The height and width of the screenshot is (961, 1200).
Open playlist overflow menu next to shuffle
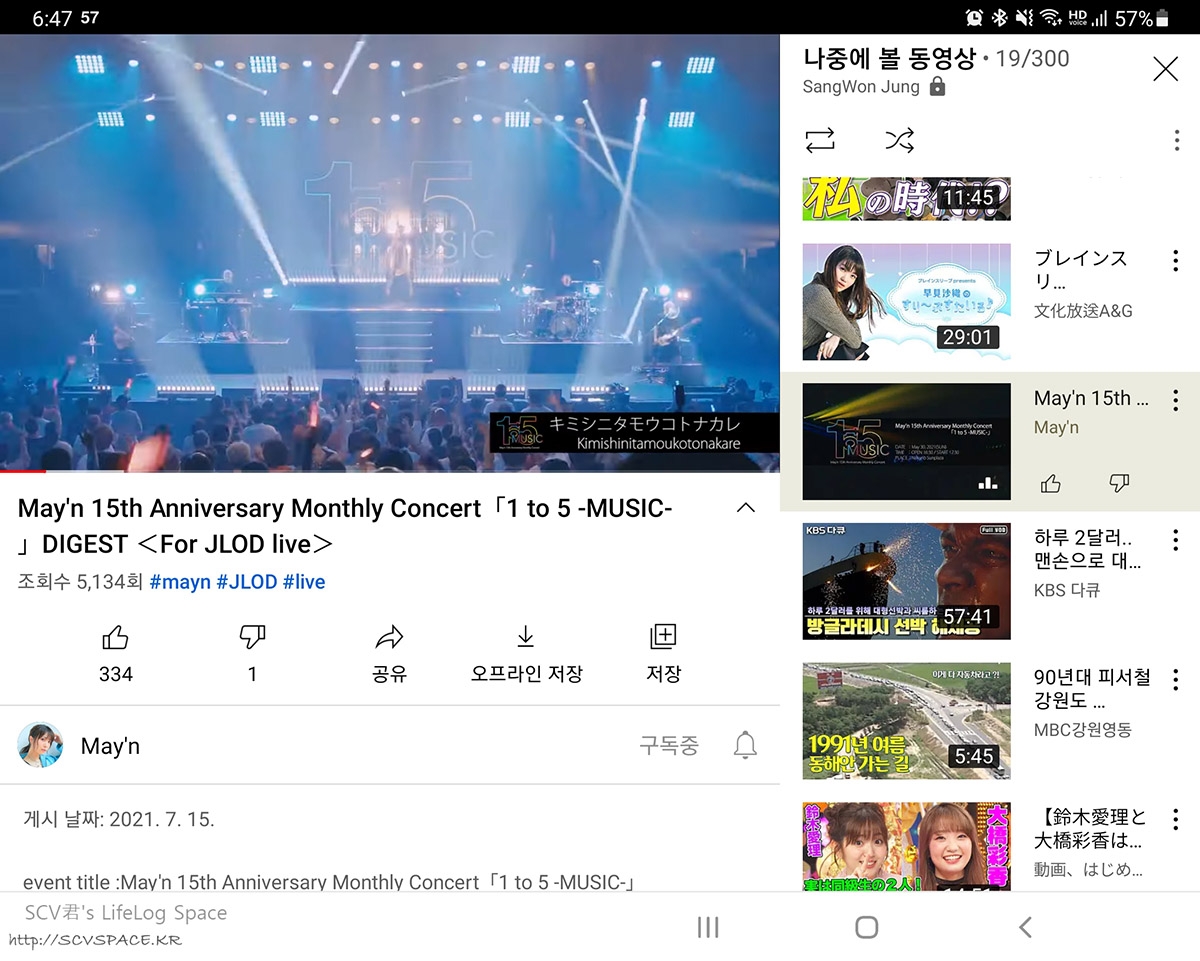tap(1176, 141)
